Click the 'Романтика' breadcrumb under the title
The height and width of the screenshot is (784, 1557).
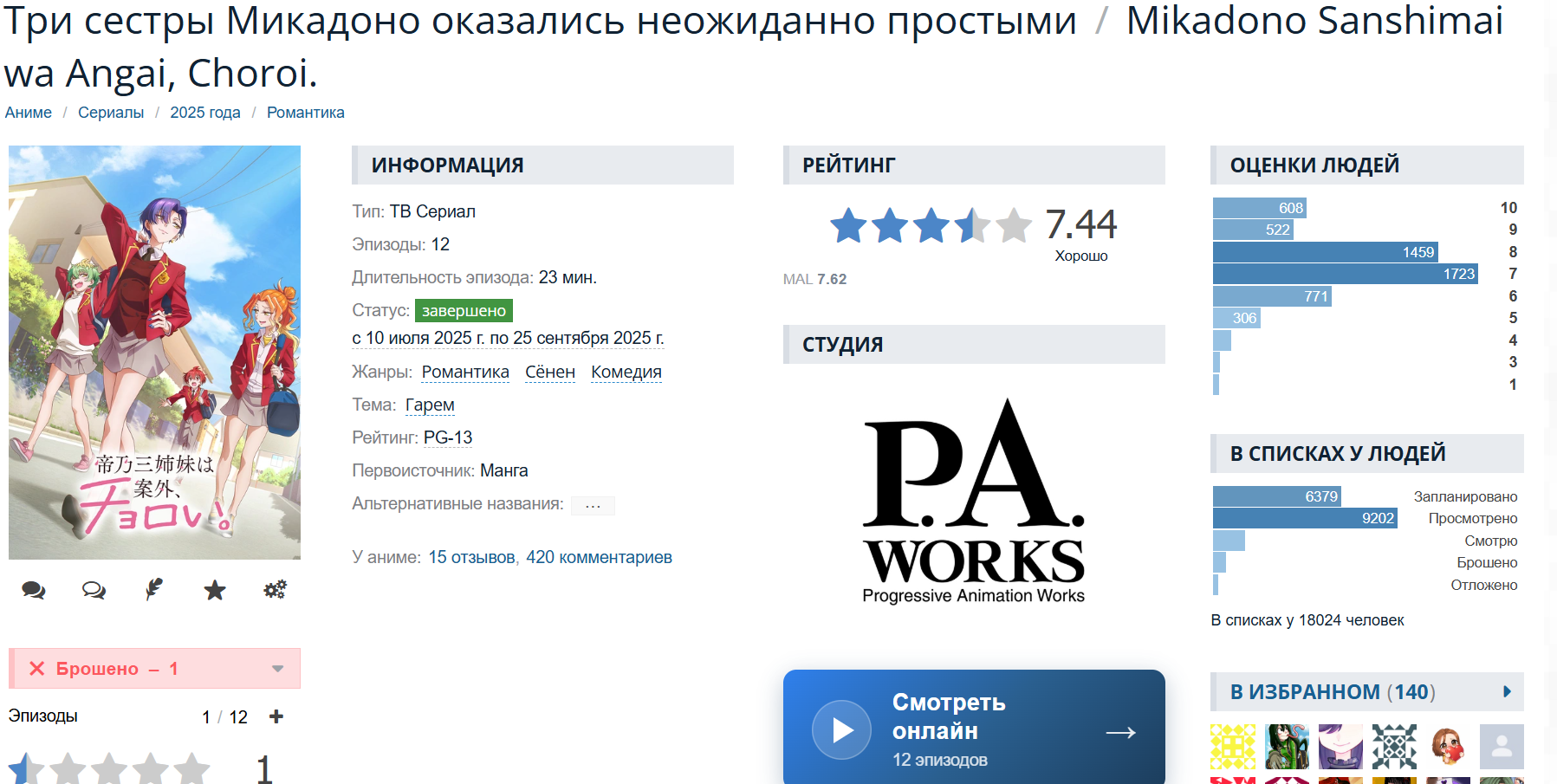(x=306, y=113)
